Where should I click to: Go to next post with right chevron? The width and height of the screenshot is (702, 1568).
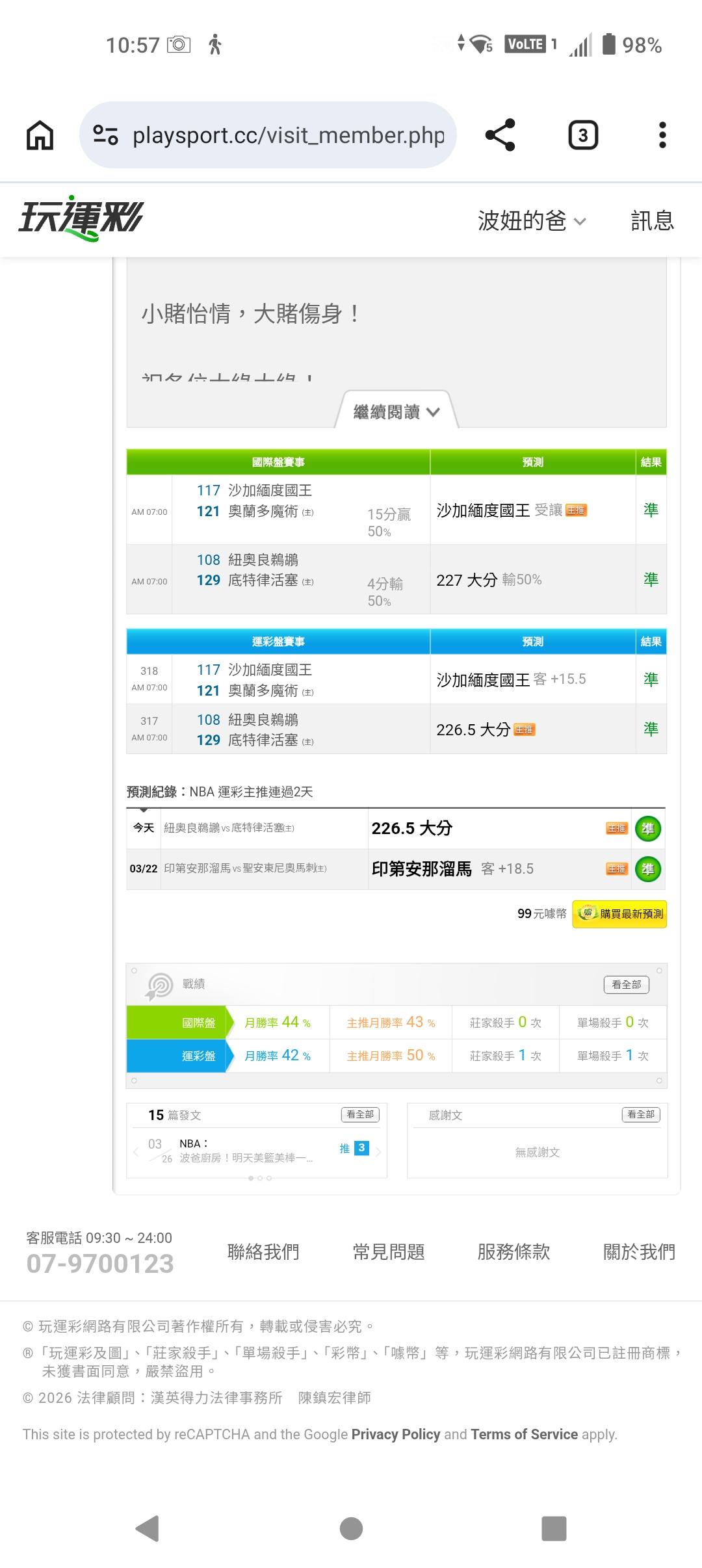coord(378,1151)
